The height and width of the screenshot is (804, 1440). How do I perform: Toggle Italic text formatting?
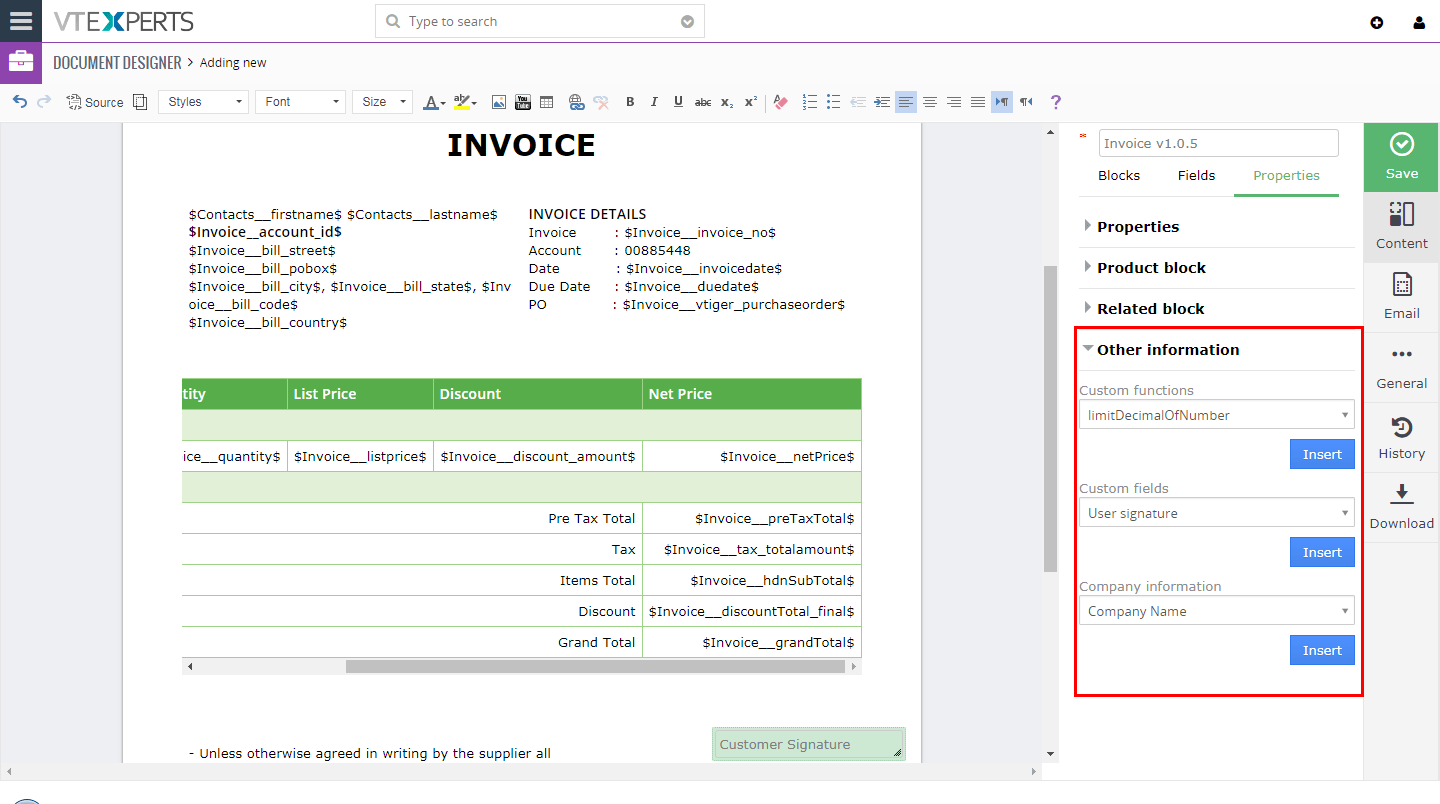click(654, 101)
